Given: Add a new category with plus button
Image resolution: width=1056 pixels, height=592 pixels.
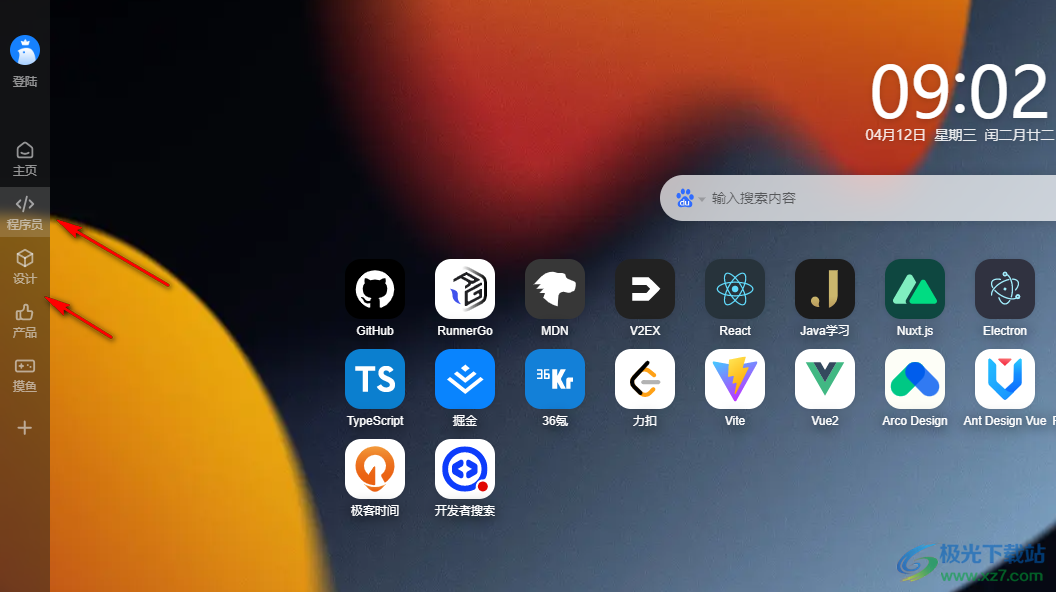Looking at the screenshot, I should pos(25,428).
